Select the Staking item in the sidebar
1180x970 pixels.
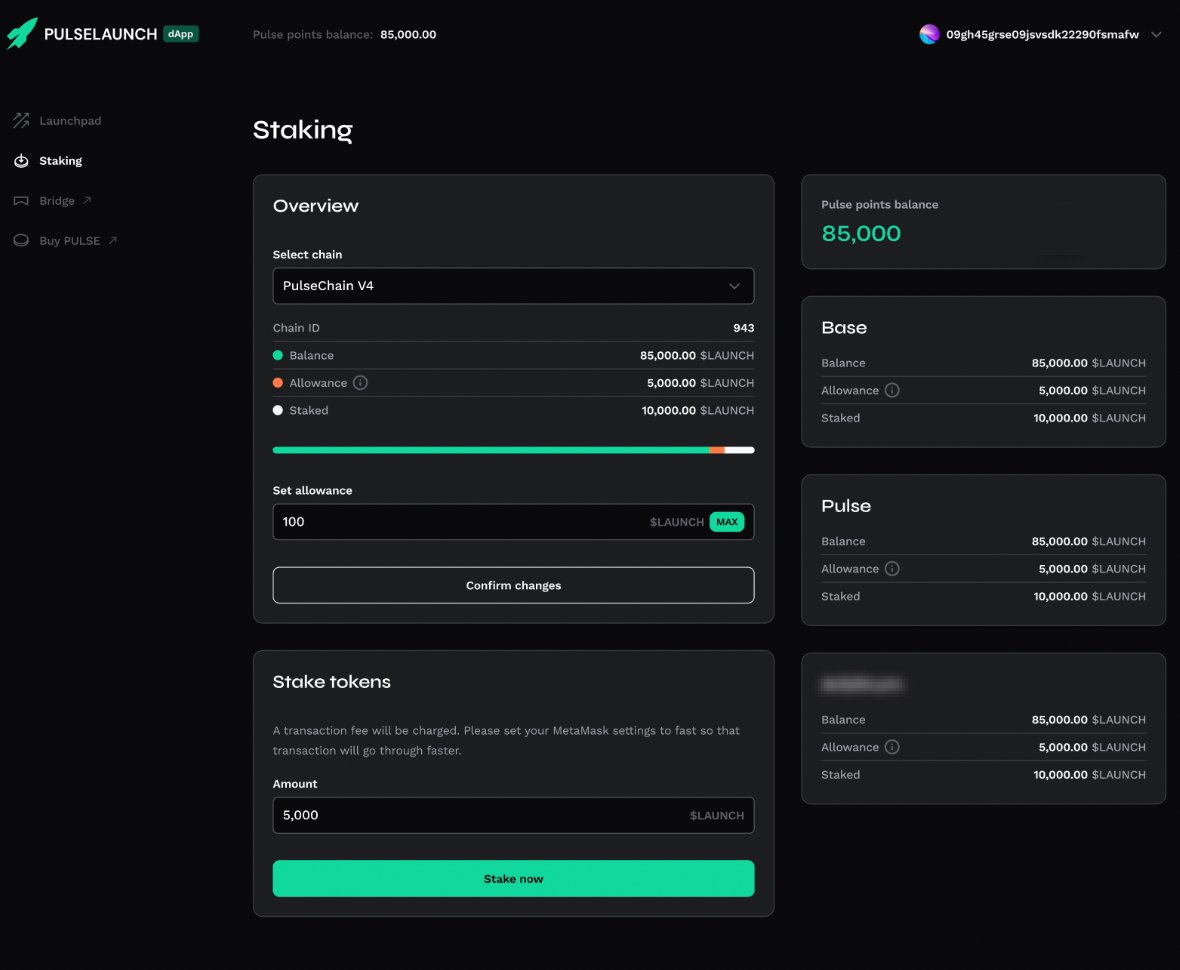61,160
